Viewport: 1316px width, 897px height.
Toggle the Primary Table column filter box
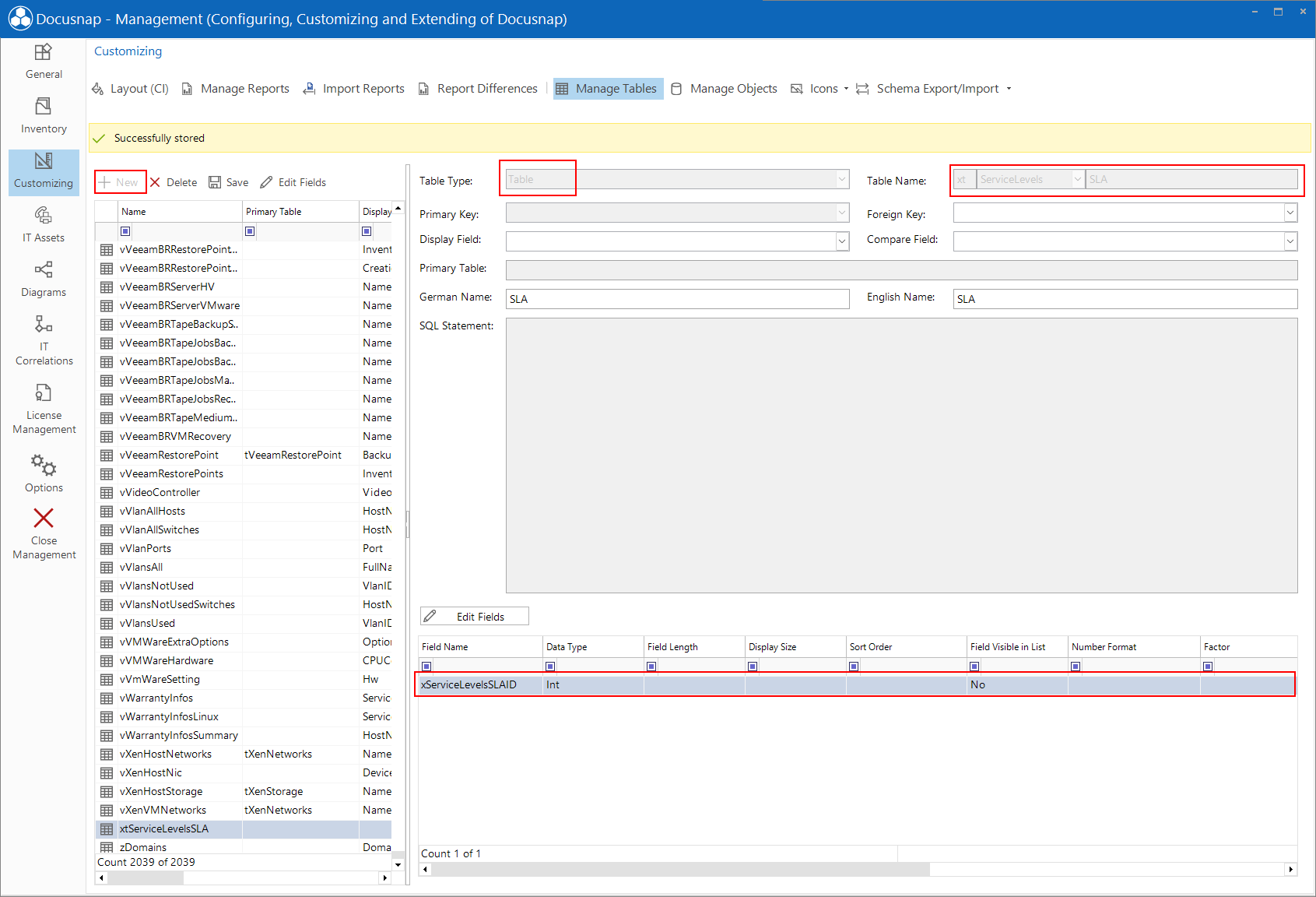coord(250,231)
